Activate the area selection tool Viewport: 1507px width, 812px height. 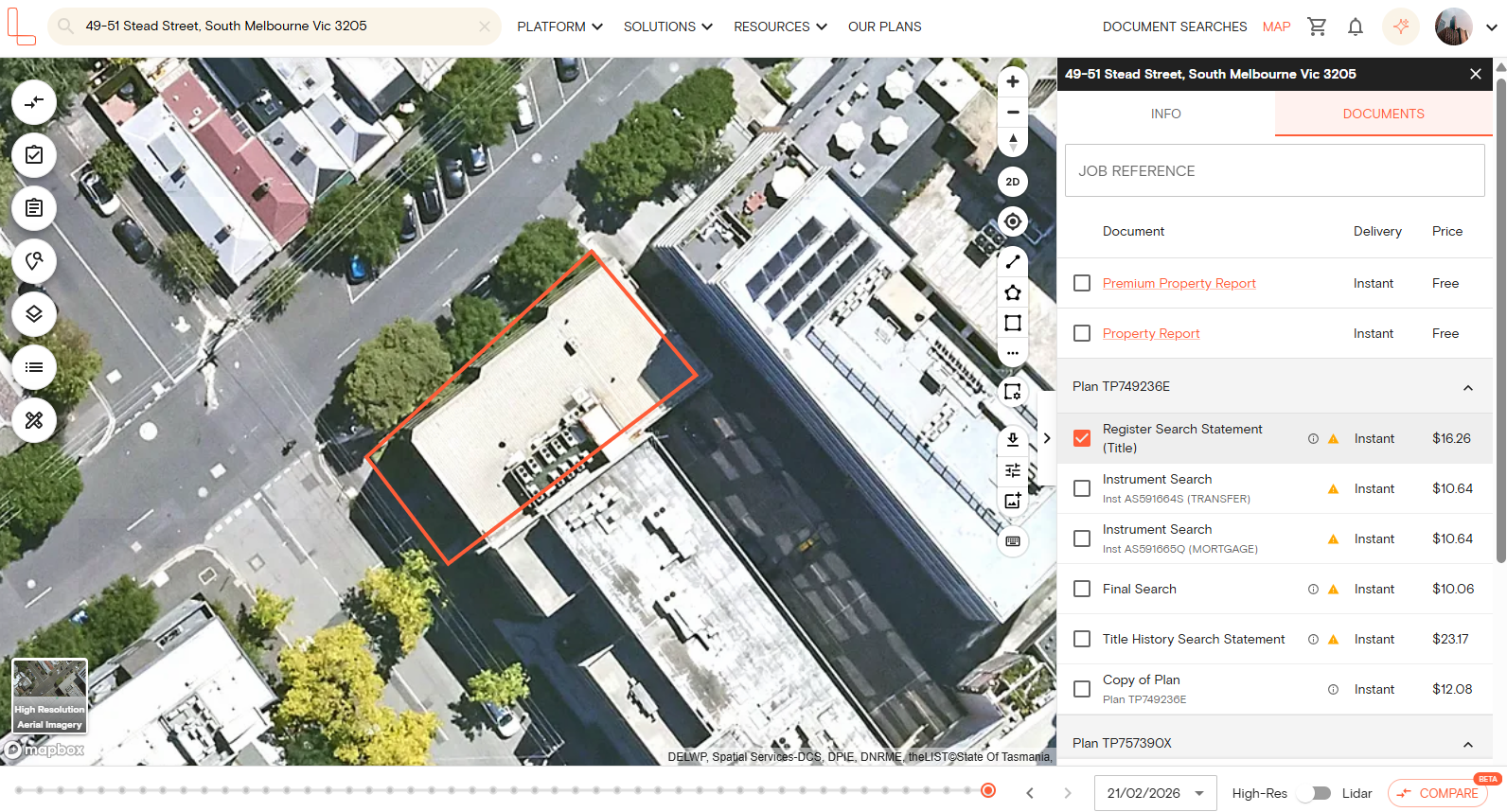click(x=1013, y=392)
